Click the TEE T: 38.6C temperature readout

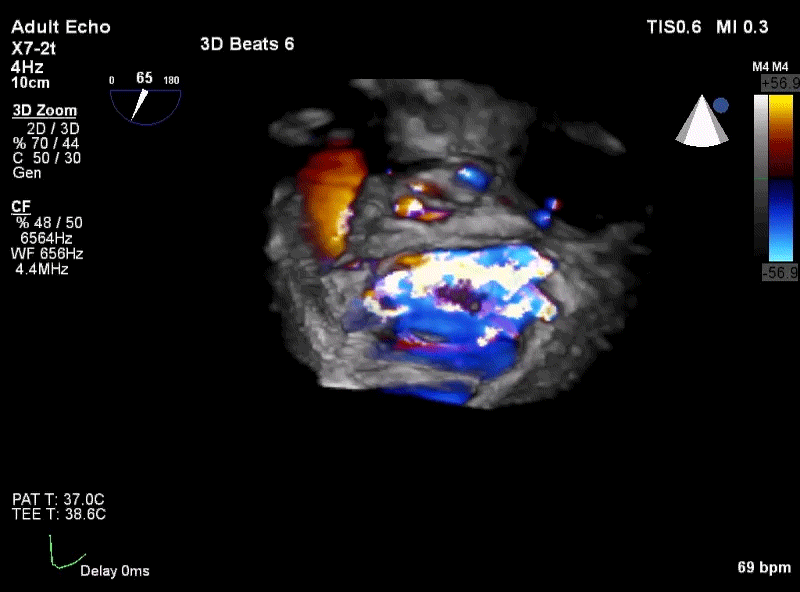click(59, 514)
